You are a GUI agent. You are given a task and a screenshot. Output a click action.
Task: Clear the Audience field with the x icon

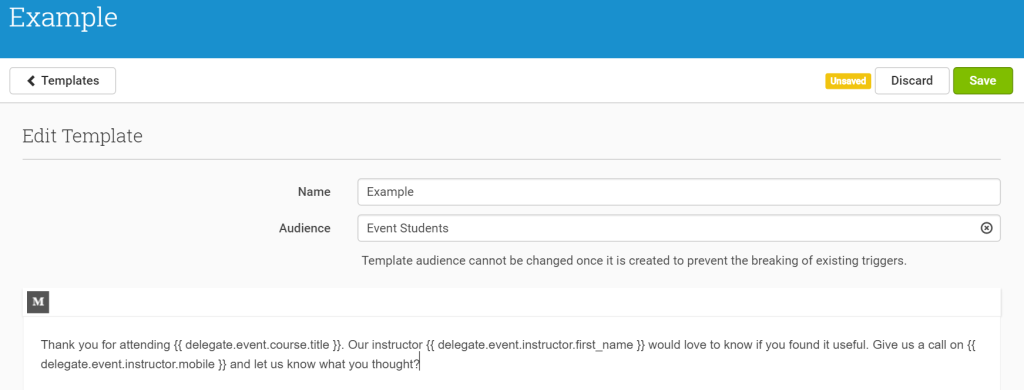986,228
